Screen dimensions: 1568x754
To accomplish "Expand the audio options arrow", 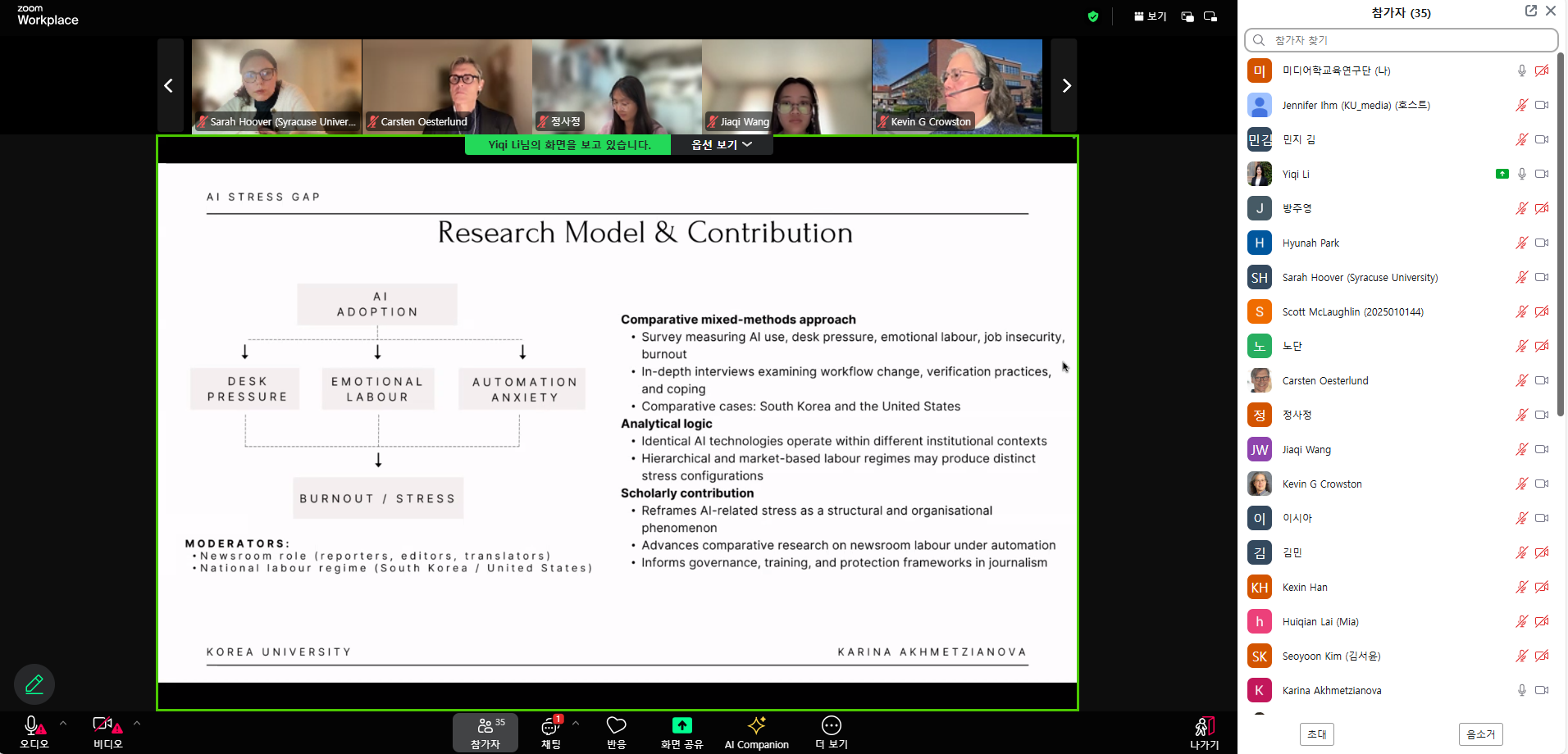I will click(63, 723).
